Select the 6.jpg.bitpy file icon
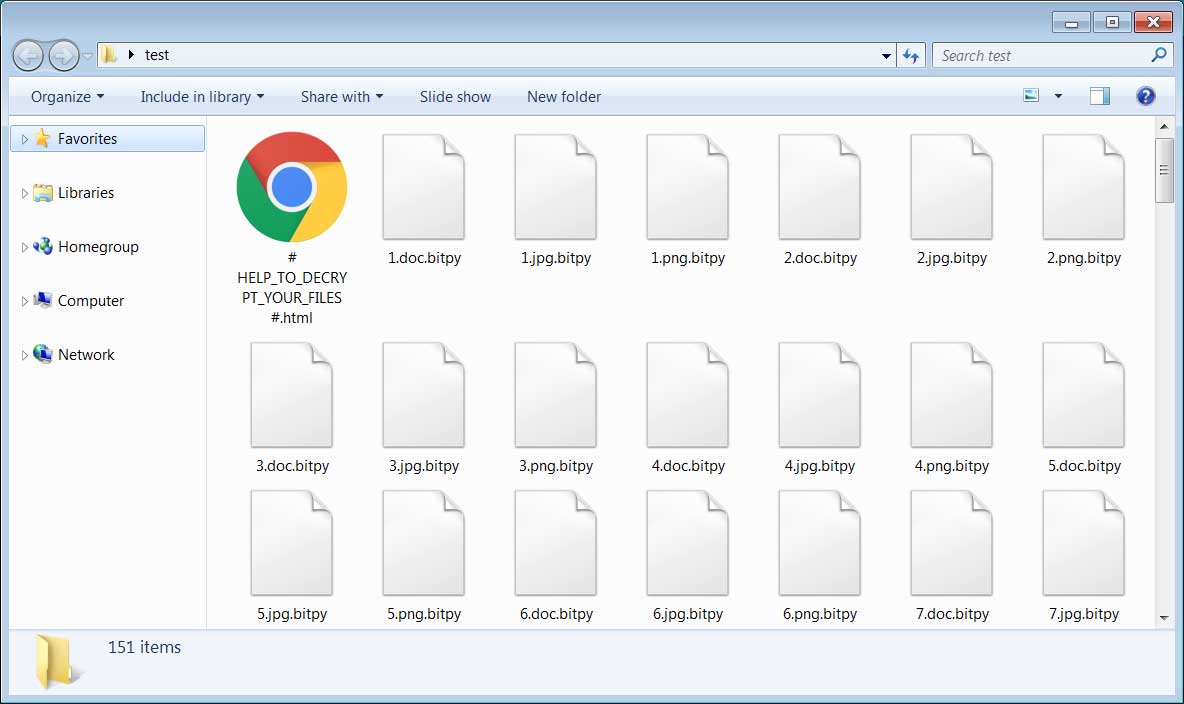This screenshot has height=704, width=1184. point(687,543)
